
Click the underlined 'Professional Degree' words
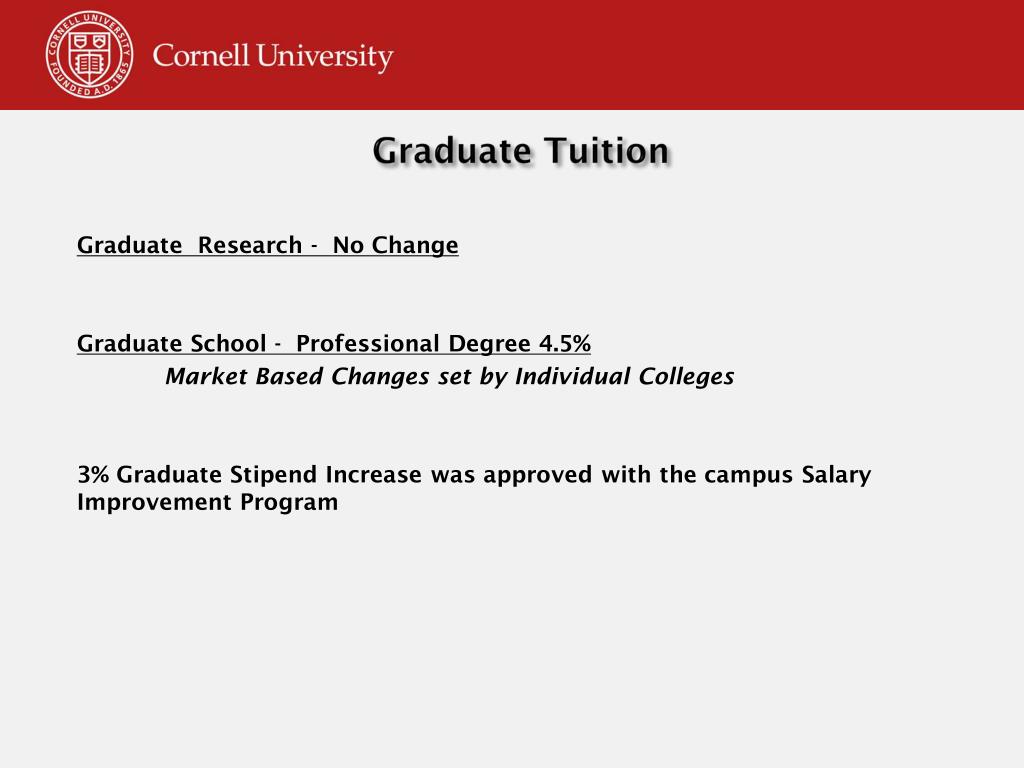413,344
